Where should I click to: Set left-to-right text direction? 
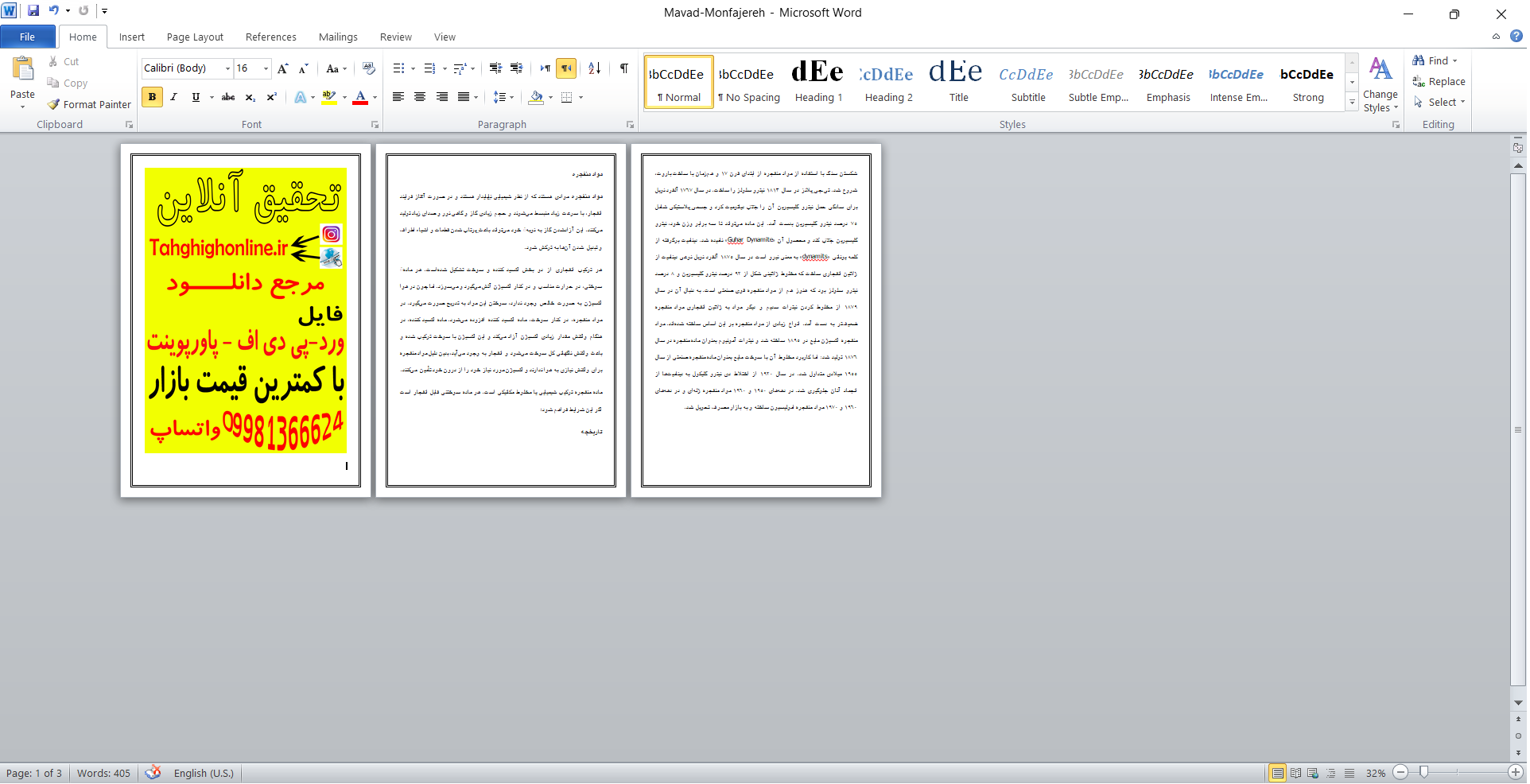pos(545,68)
